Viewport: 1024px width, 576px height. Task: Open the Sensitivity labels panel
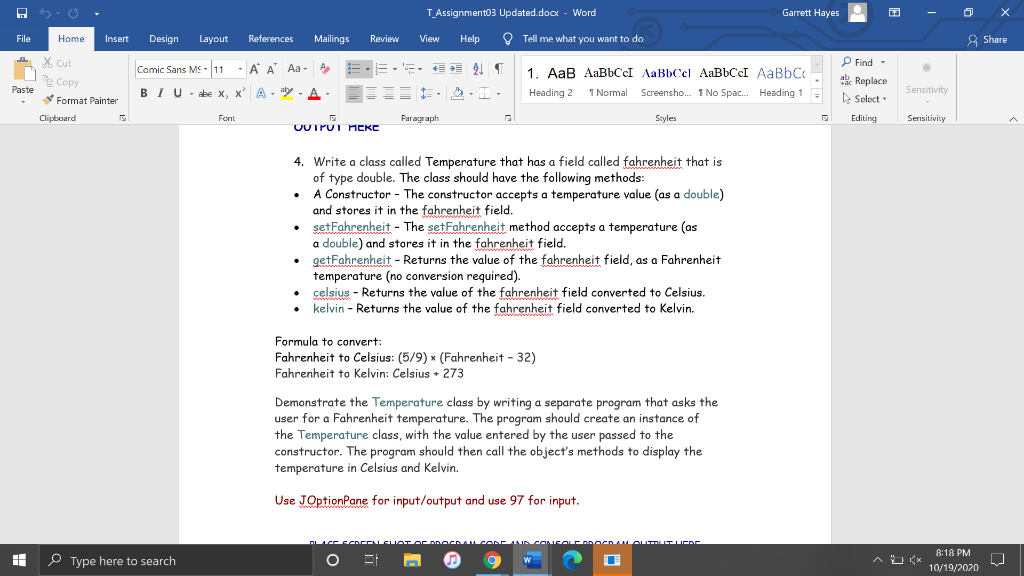[926, 85]
